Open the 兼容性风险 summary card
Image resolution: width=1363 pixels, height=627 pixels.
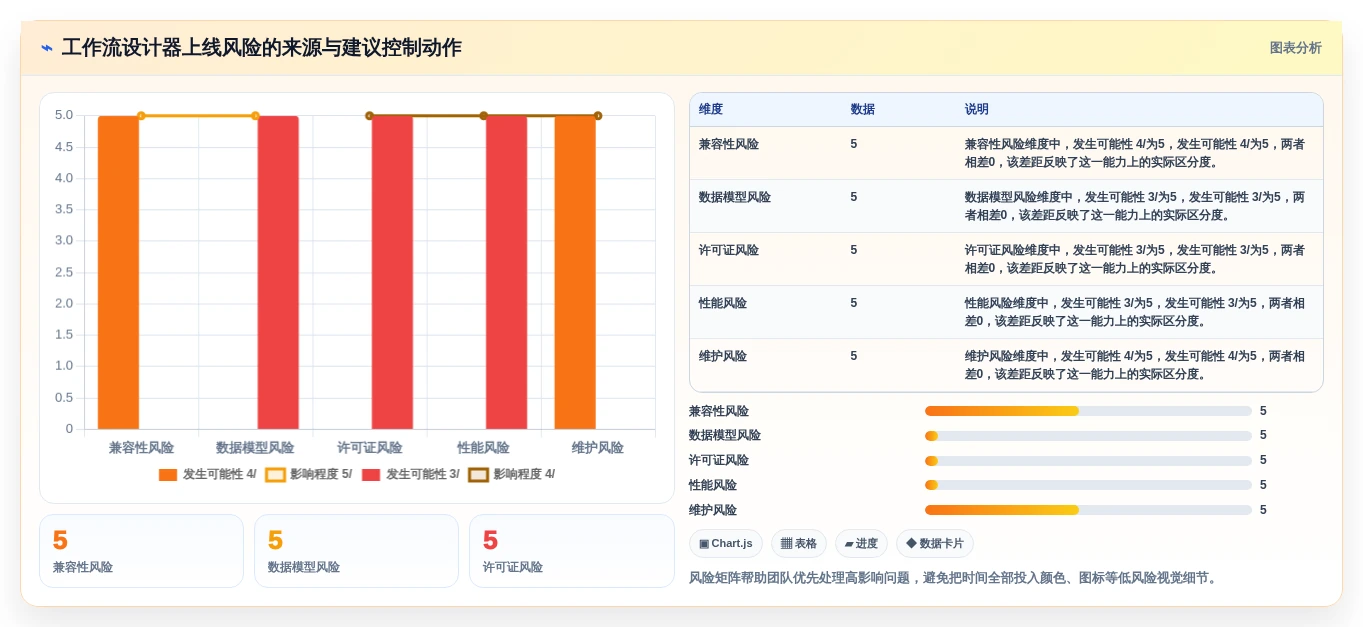[x=141, y=551]
